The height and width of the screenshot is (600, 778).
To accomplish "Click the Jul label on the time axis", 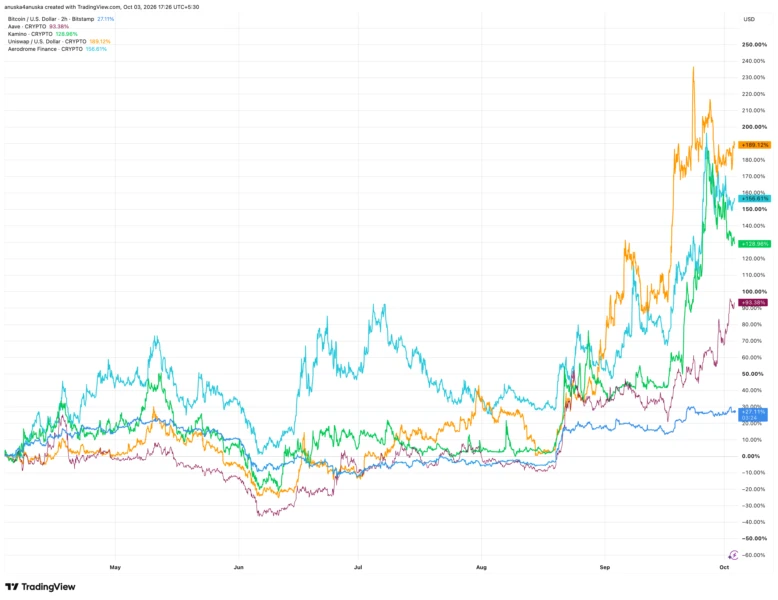I will tap(358, 567).
